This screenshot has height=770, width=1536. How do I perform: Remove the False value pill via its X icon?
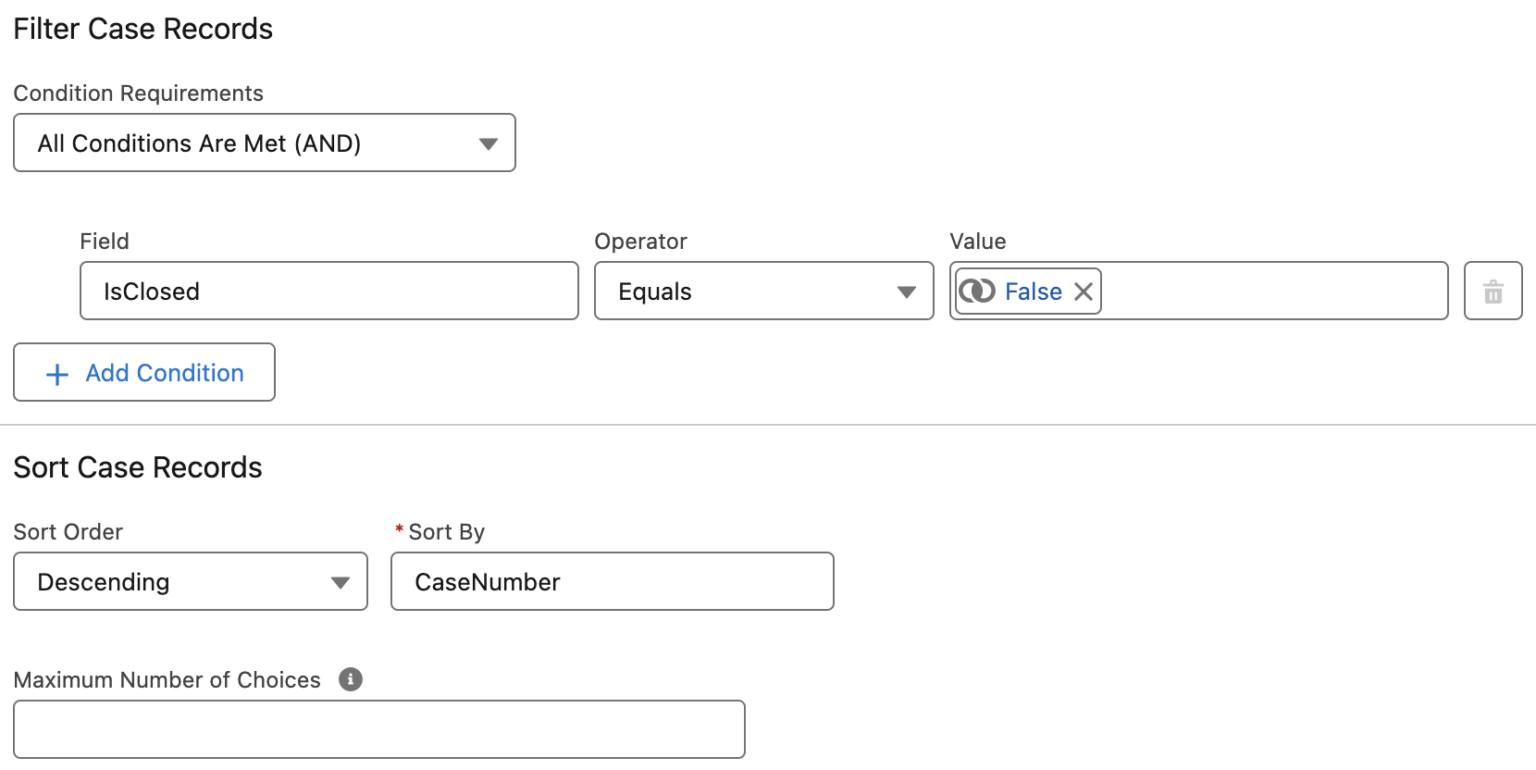click(1083, 291)
